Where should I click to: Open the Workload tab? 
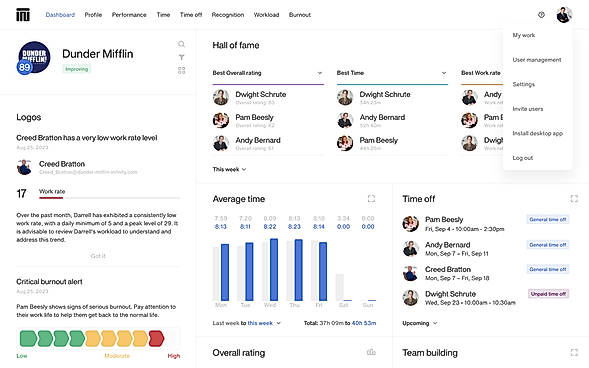pyautogui.click(x=266, y=15)
